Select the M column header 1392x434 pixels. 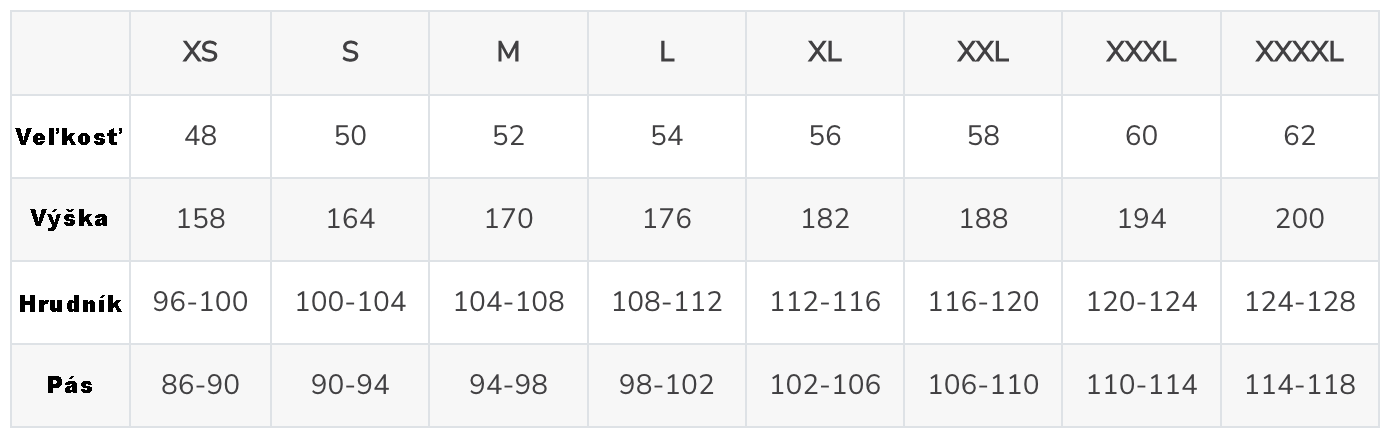tap(509, 53)
